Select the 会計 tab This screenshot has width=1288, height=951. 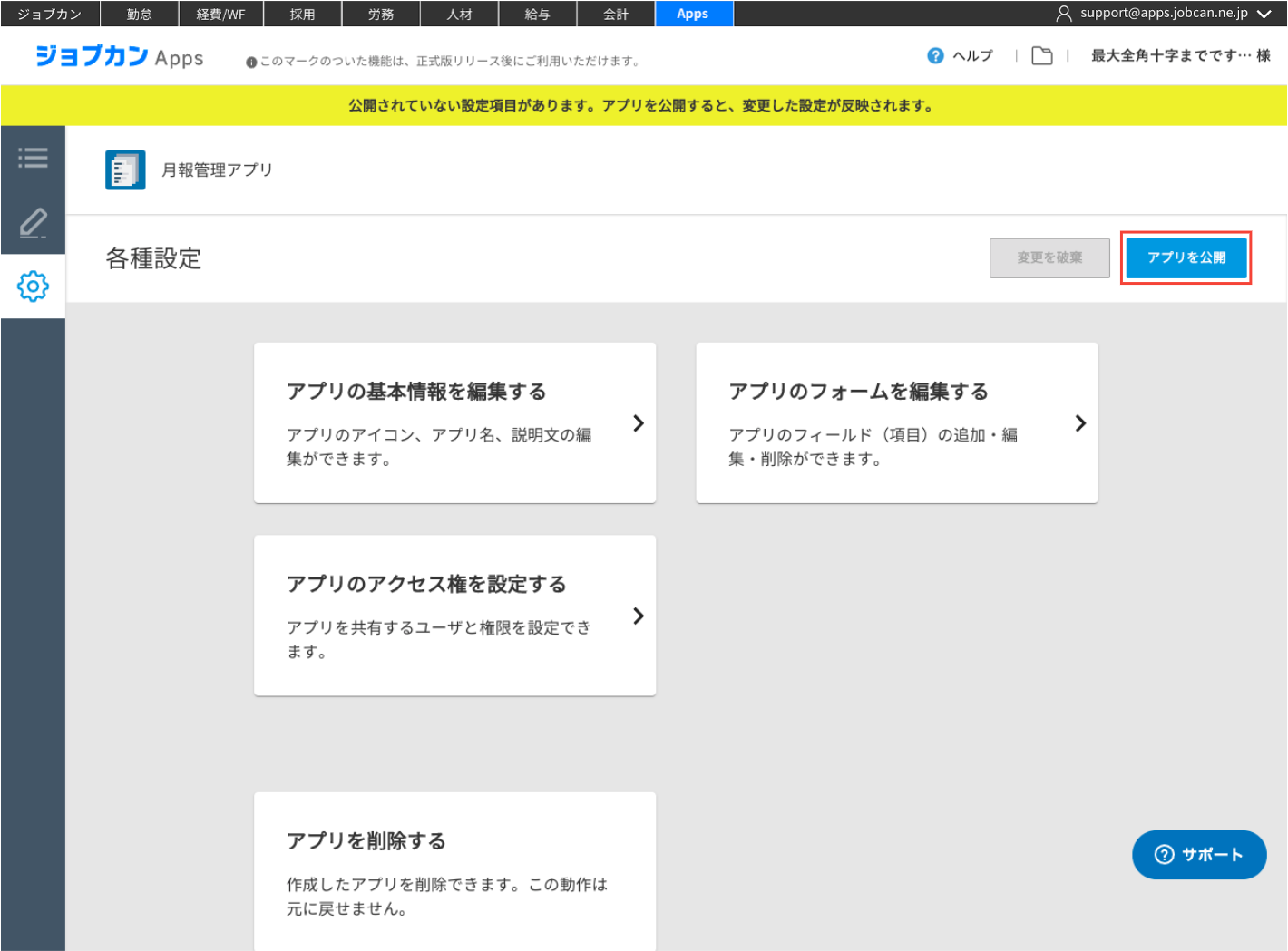tap(616, 14)
